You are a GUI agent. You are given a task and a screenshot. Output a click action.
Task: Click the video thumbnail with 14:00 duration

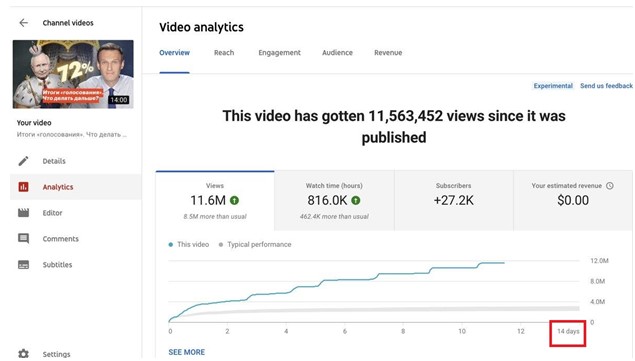click(73, 74)
